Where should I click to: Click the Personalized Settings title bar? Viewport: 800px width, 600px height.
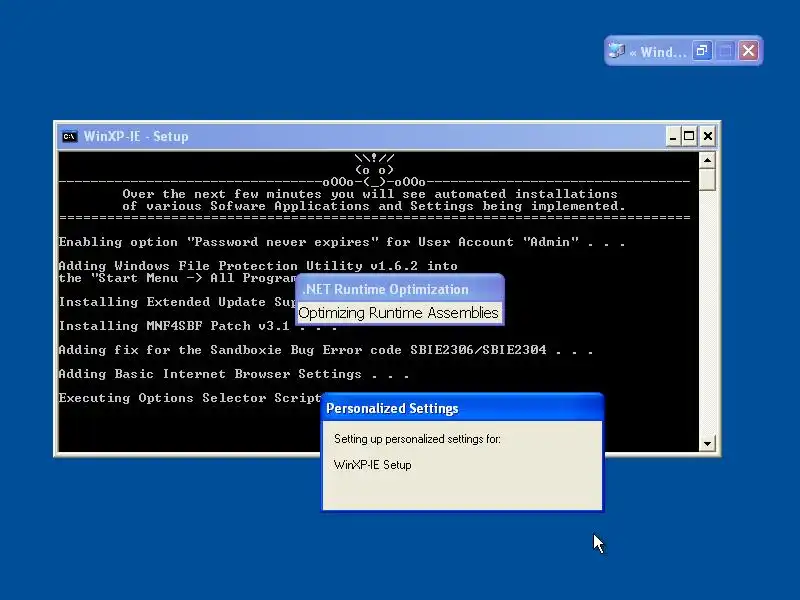point(462,408)
